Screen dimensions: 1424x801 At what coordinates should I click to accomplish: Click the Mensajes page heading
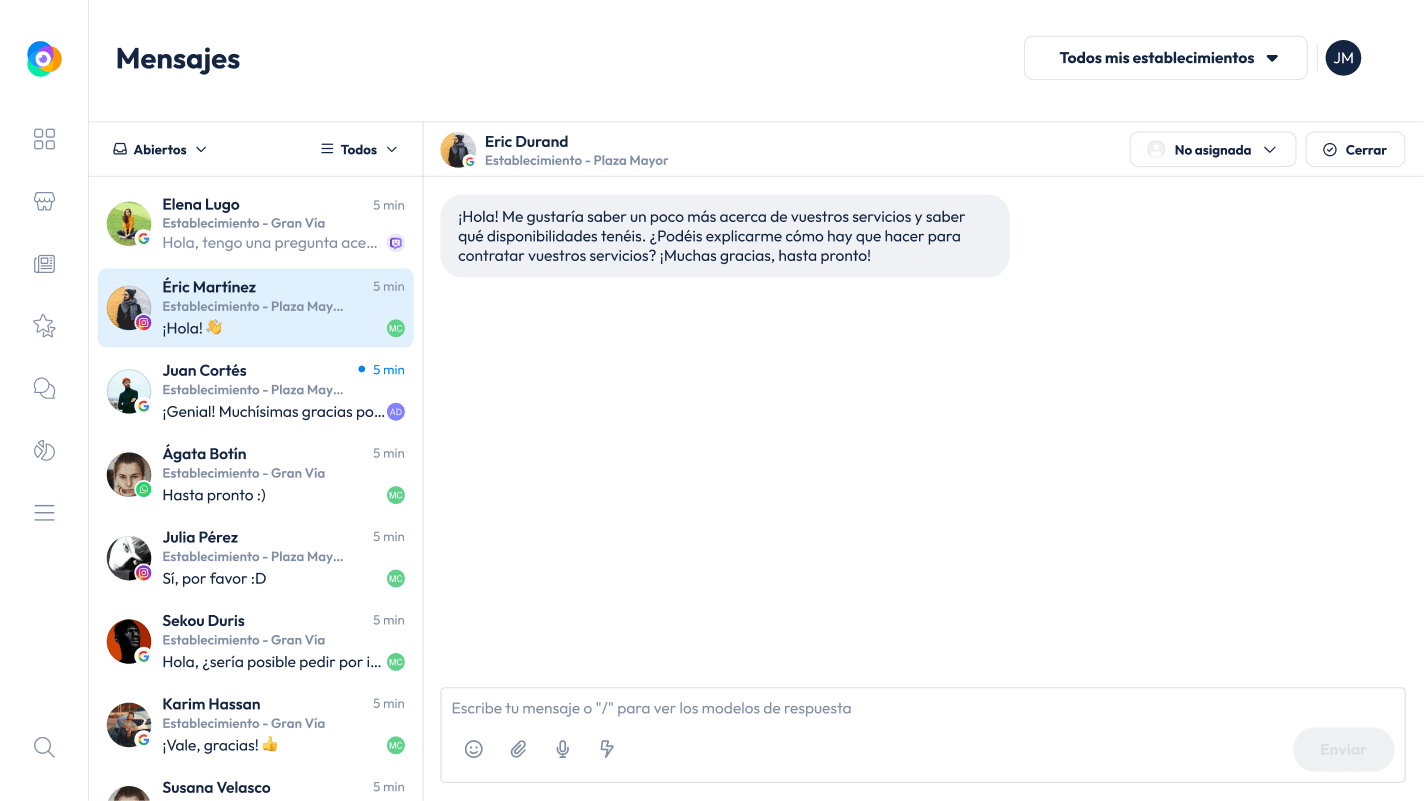point(178,59)
